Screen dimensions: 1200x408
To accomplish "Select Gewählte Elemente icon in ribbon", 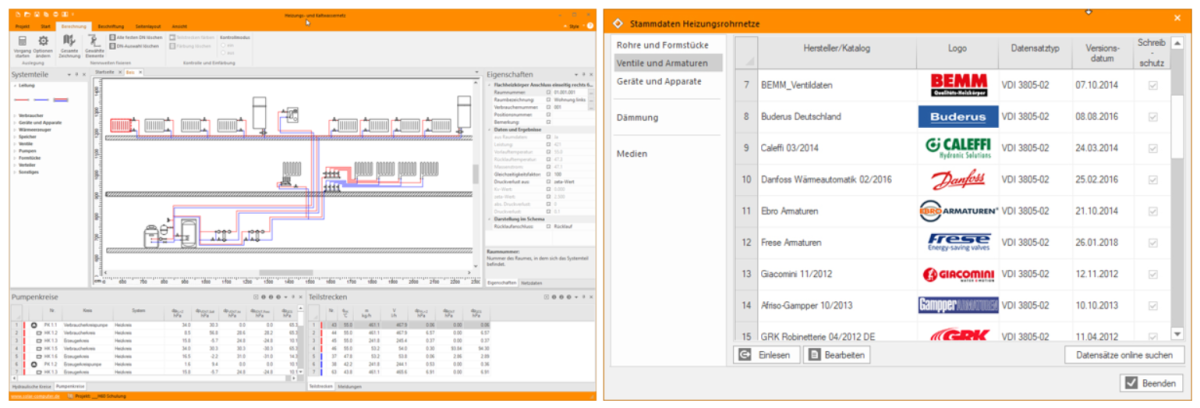I will tap(94, 40).
